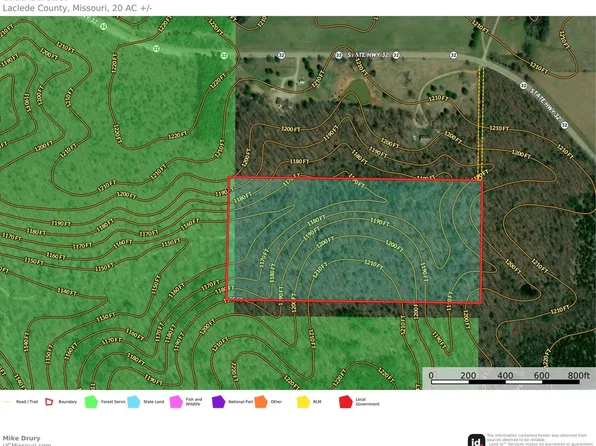Click the State Land legend label
596x446 pixels.
154,402
